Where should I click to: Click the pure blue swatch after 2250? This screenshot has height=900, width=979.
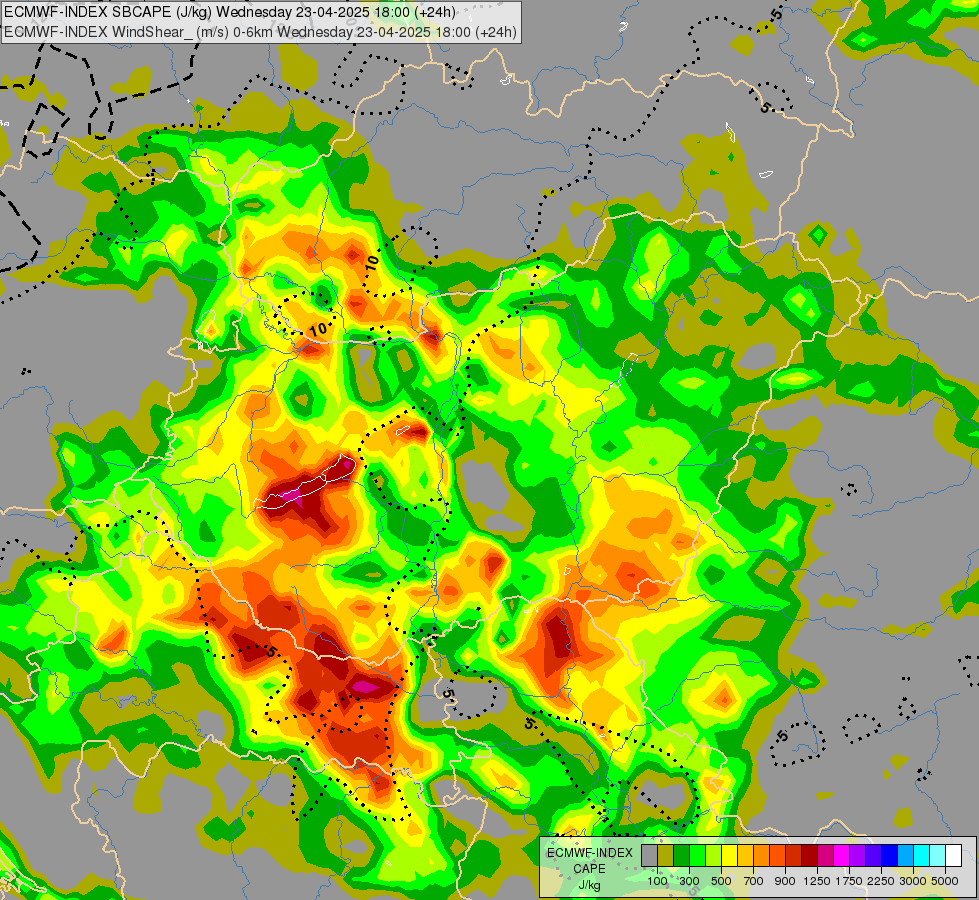(890, 856)
